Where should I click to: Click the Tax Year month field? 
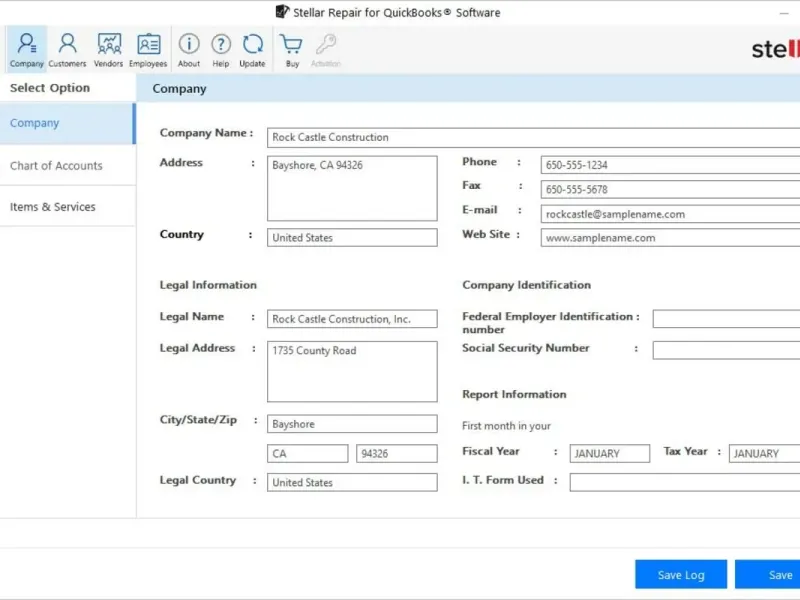pyautogui.click(x=765, y=454)
